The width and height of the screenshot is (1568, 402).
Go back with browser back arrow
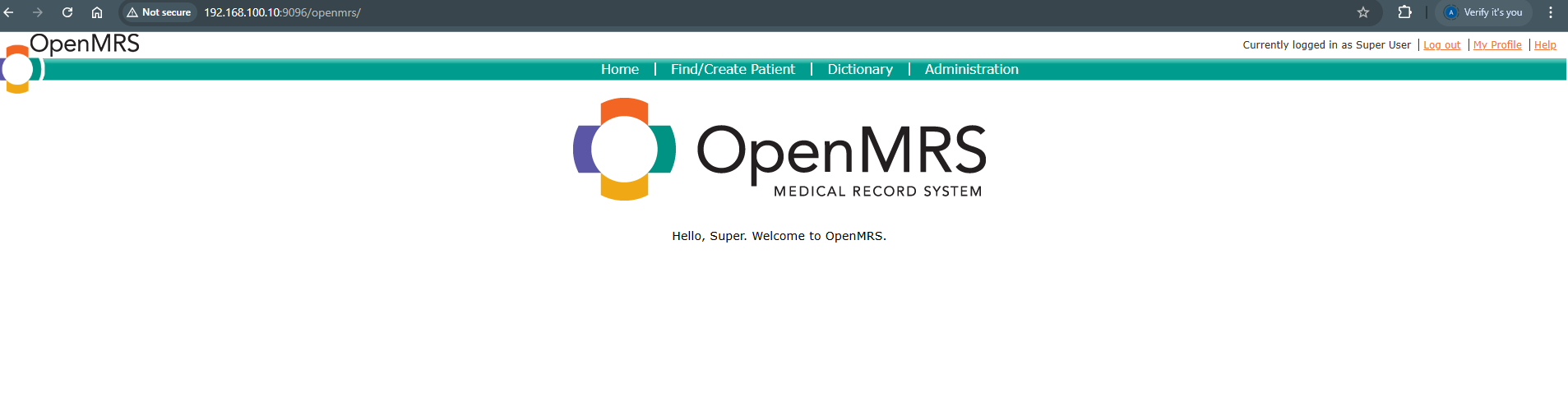pyautogui.click(x=9, y=12)
